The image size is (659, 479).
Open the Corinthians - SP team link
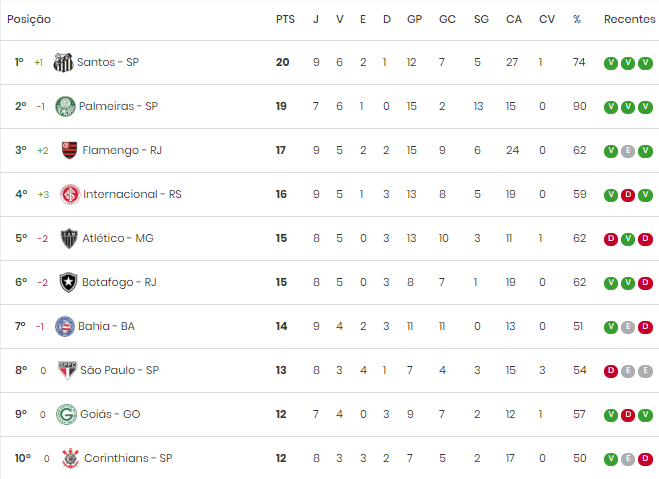click(x=128, y=458)
